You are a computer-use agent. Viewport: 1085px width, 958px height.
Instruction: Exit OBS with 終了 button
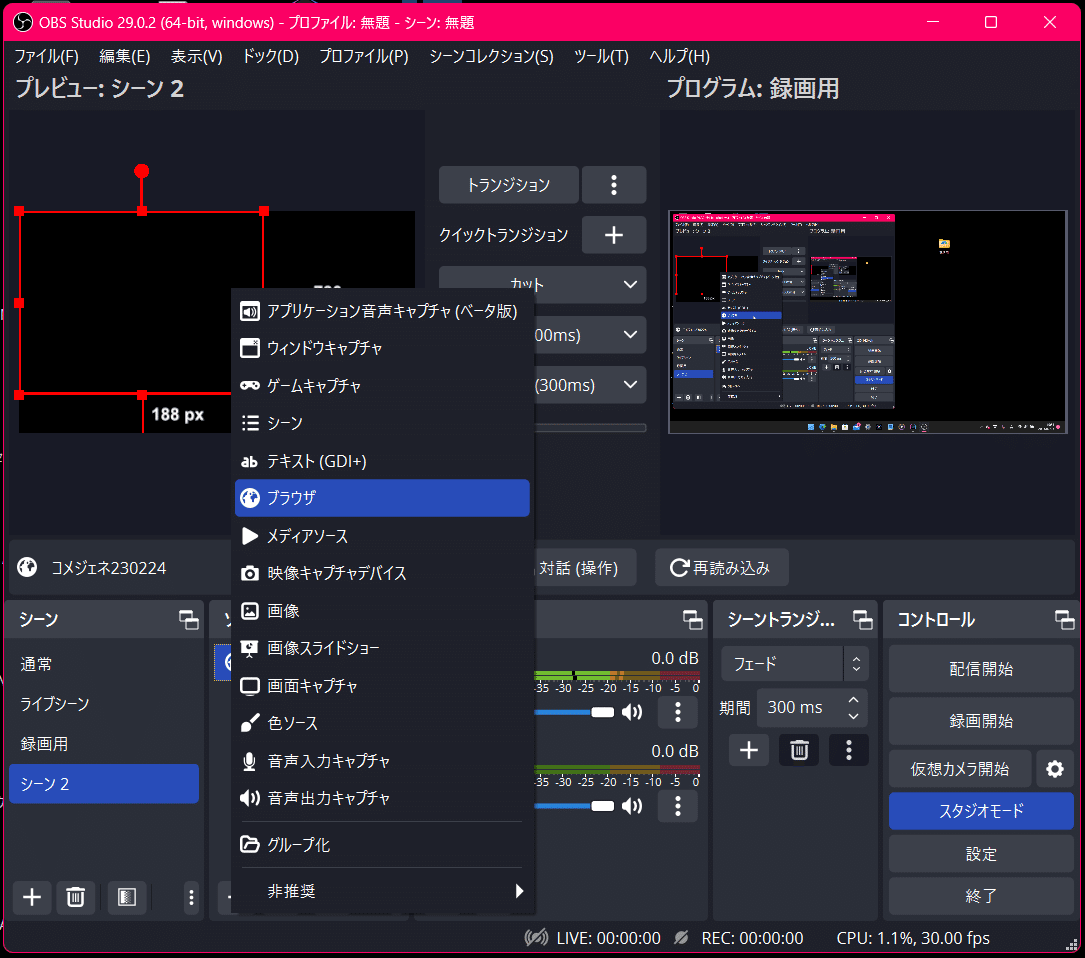981,896
